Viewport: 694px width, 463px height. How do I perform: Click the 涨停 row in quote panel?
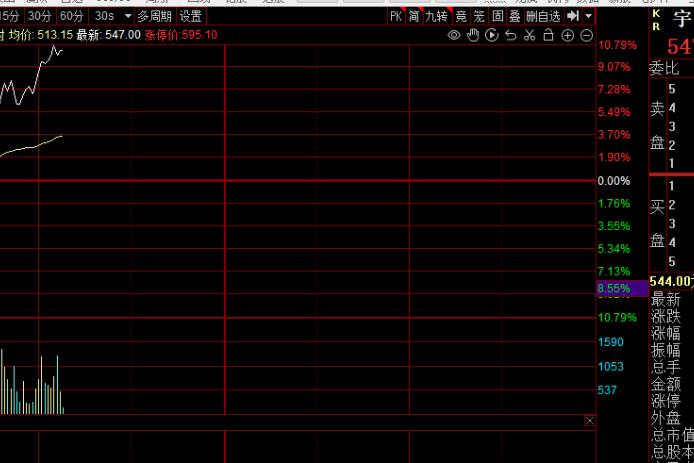[666, 401]
